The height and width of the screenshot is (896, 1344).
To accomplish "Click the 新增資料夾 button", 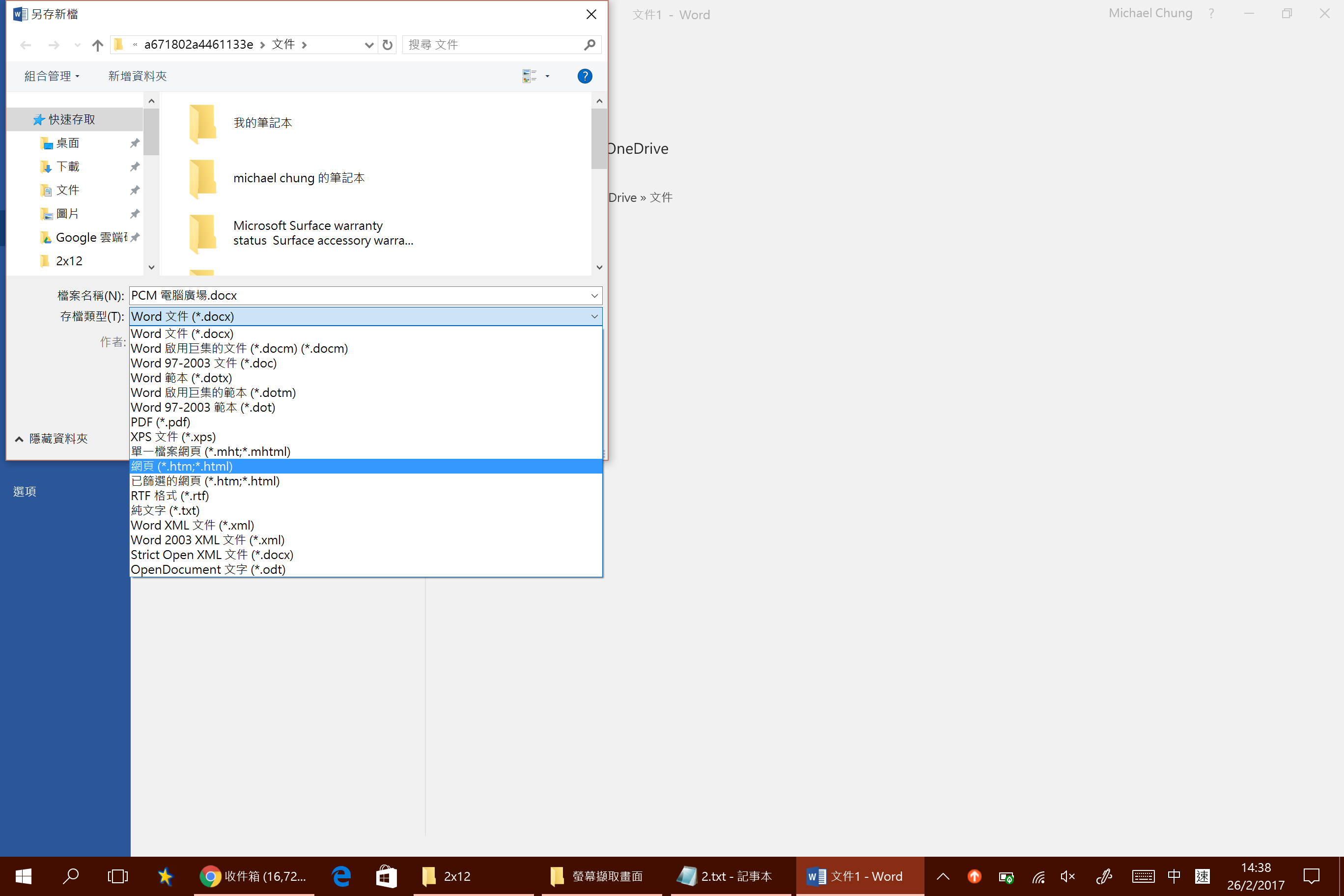I will 137,76.
